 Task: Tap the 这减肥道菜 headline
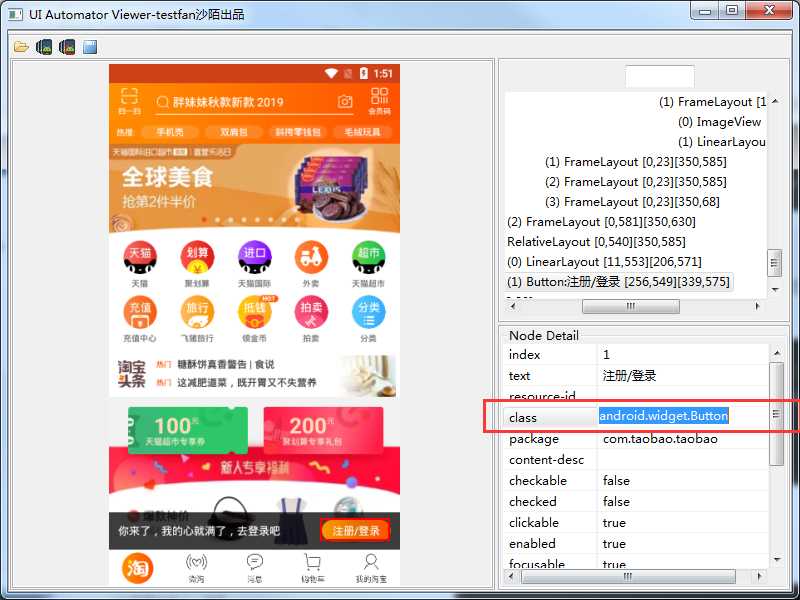pyautogui.click(x=247, y=382)
